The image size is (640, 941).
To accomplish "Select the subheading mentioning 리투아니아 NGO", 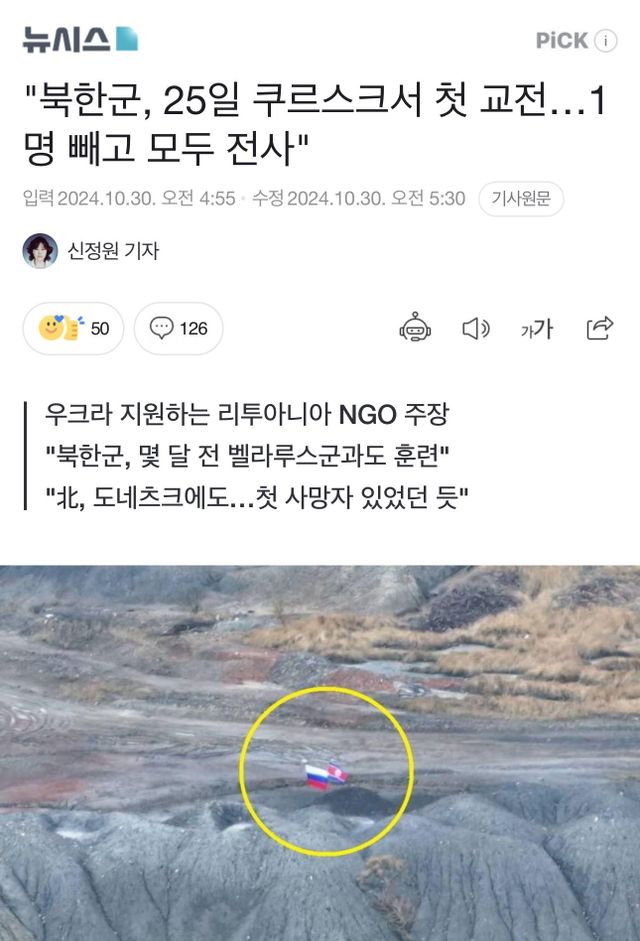I will click(x=246, y=414).
